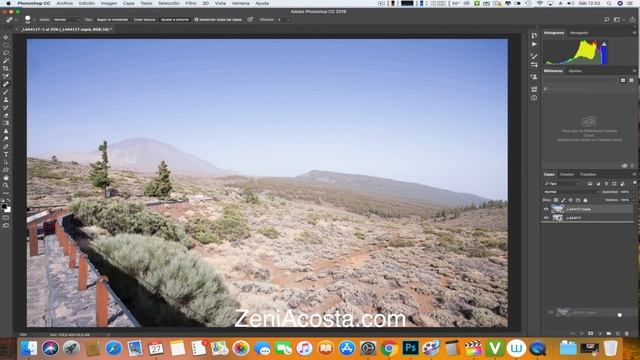Open the Brush Settings panel icon
Image resolution: width=640 pixels, height=360 pixels.
click(x=534, y=56)
